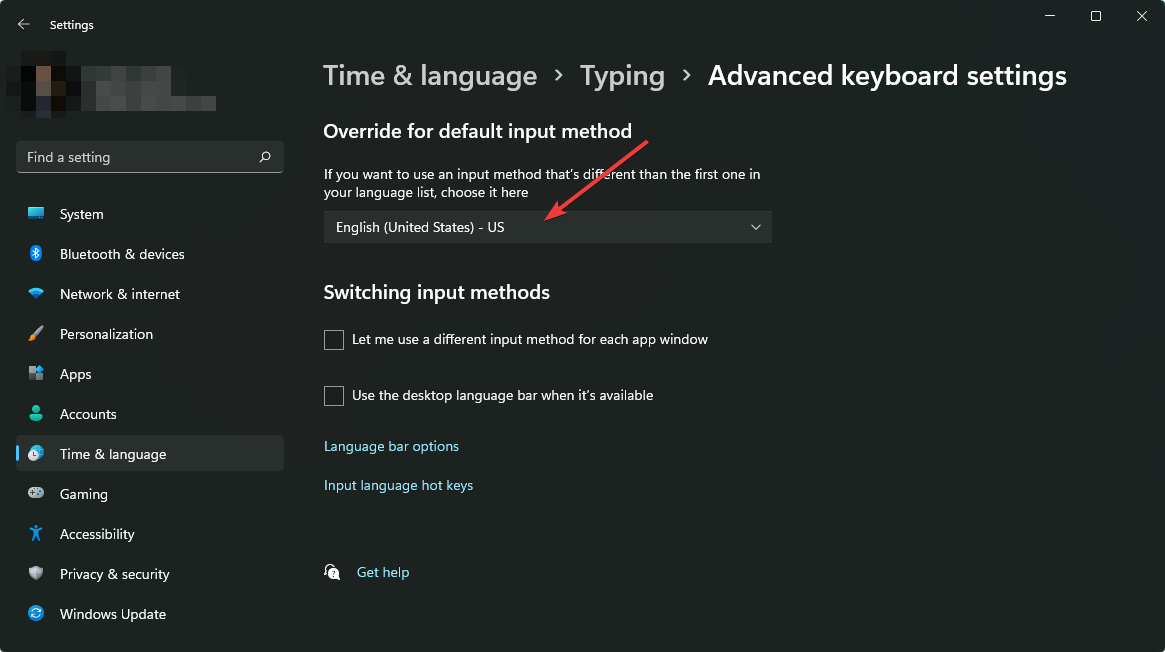Click the Find a setting search box

(x=149, y=157)
